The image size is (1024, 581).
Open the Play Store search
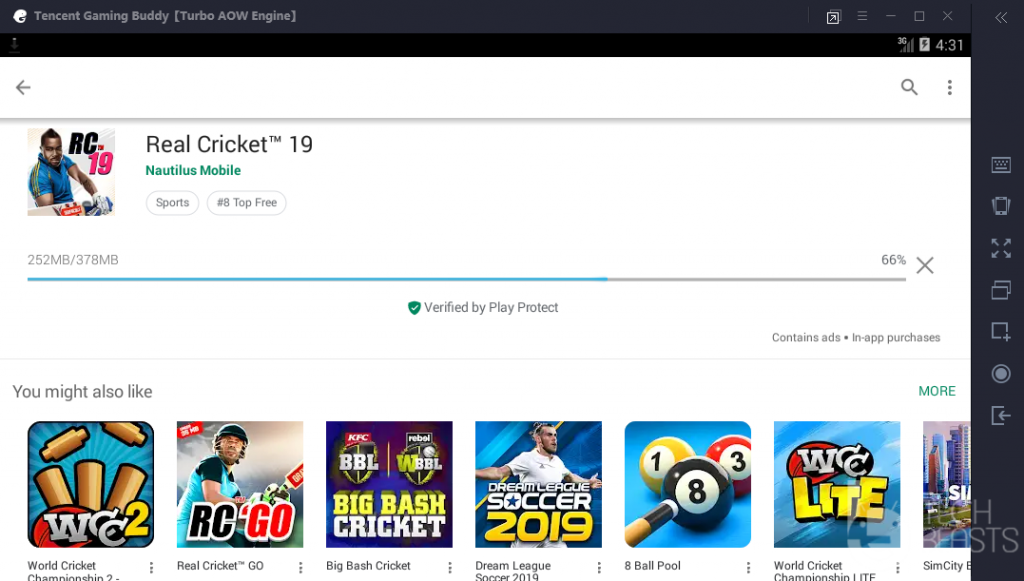point(909,87)
